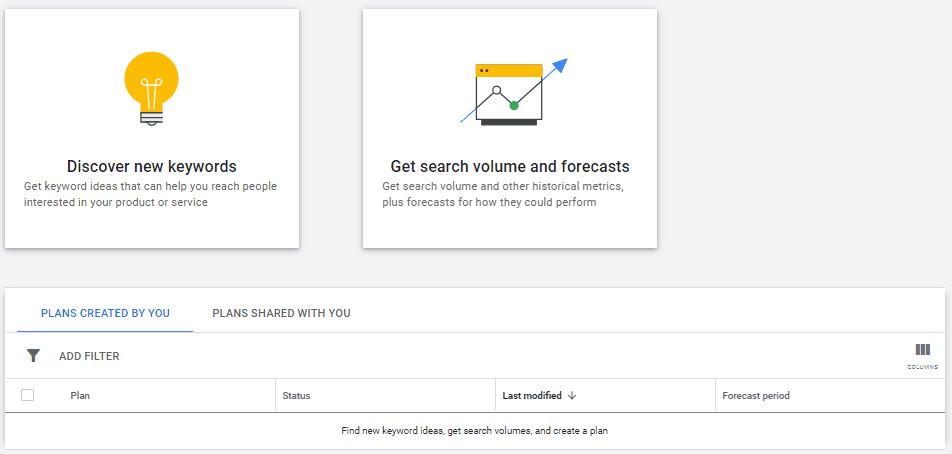Click the COLUMNS label under the icon
This screenshot has width=952, height=454.
922,367
